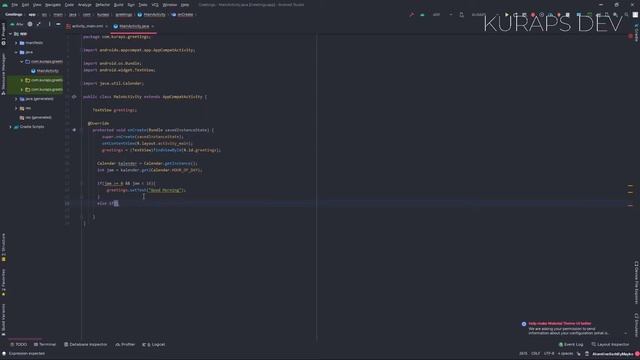
Task: Close the MainActivity.java tab
Action: [x=153, y=26]
